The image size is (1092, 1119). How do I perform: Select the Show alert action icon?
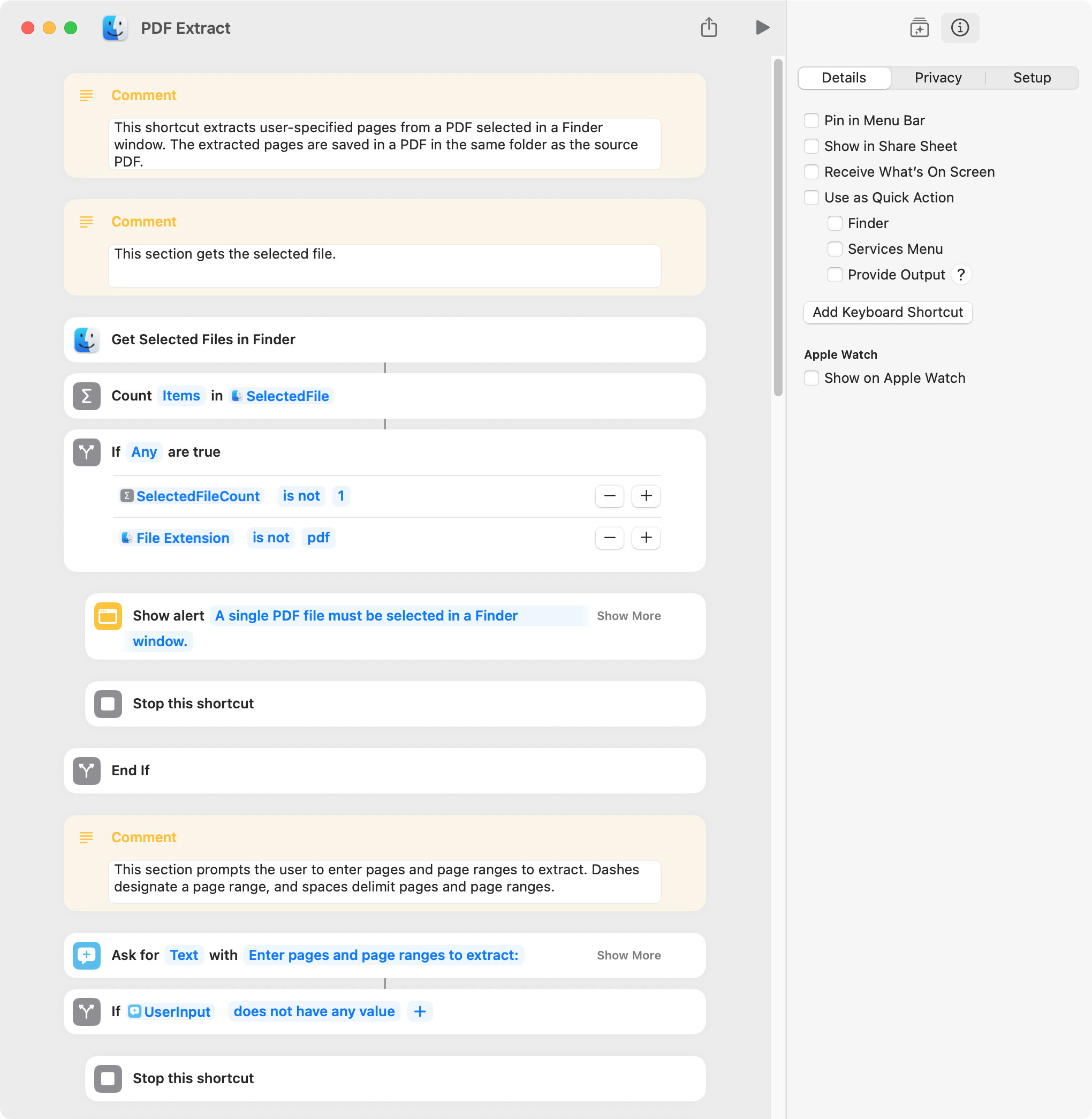(x=108, y=616)
